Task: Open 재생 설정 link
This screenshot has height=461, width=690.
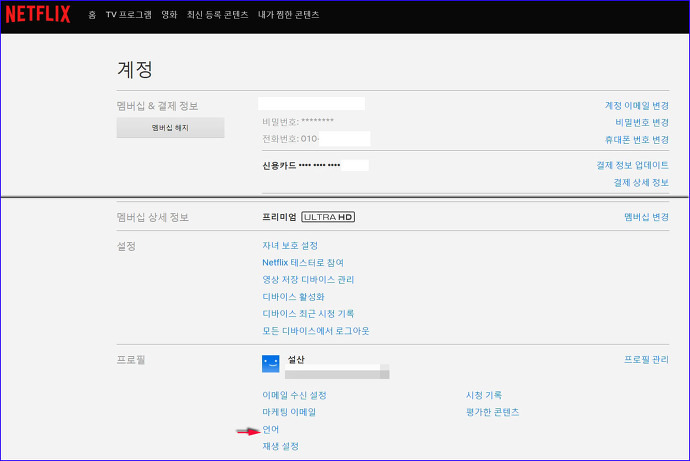Action: click(x=280, y=446)
